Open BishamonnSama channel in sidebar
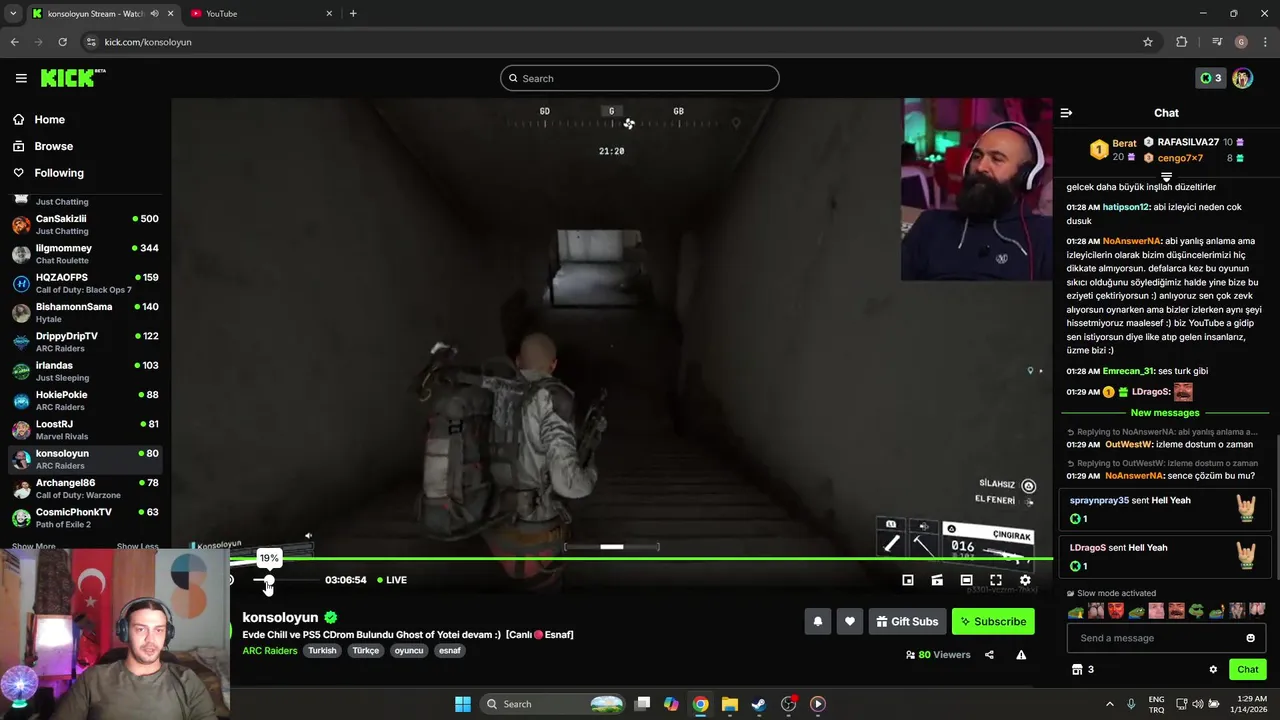 [x=85, y=313]
